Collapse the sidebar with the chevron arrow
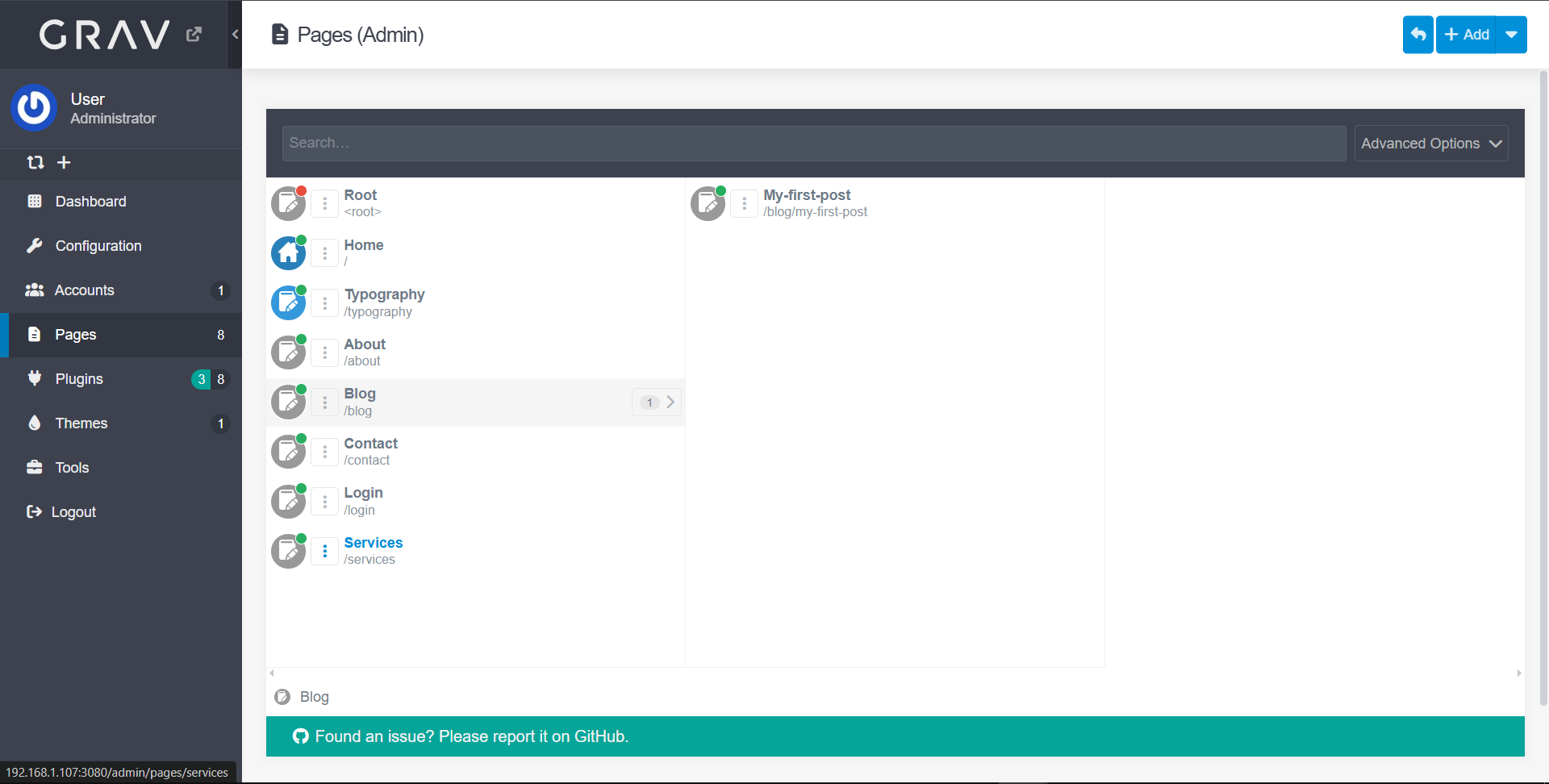The image size is (1549, 784). pyautogui.click(x=235, y=34)
